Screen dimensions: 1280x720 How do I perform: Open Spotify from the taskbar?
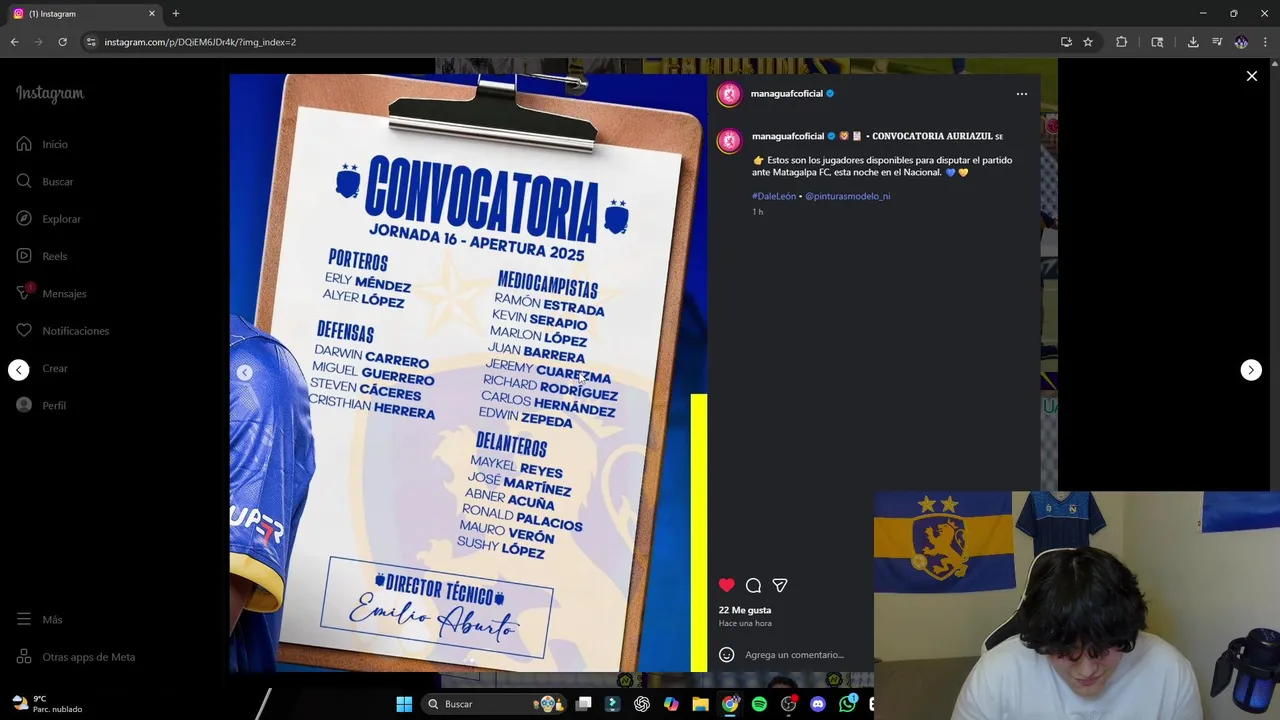point(759,704)
